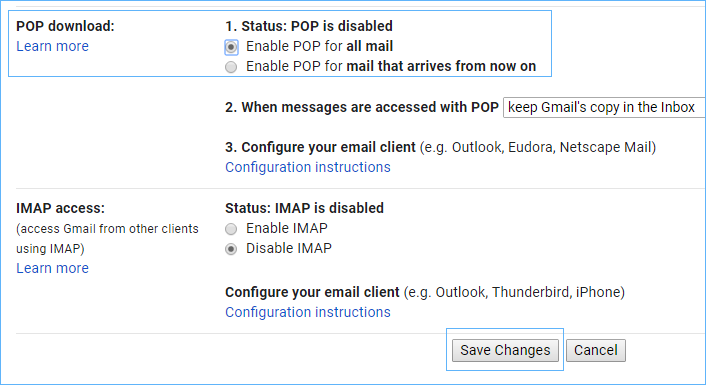The width and height of the screenshot is (706, 385).
Task: Open Learn more under POP download
Action: point(52,46)
